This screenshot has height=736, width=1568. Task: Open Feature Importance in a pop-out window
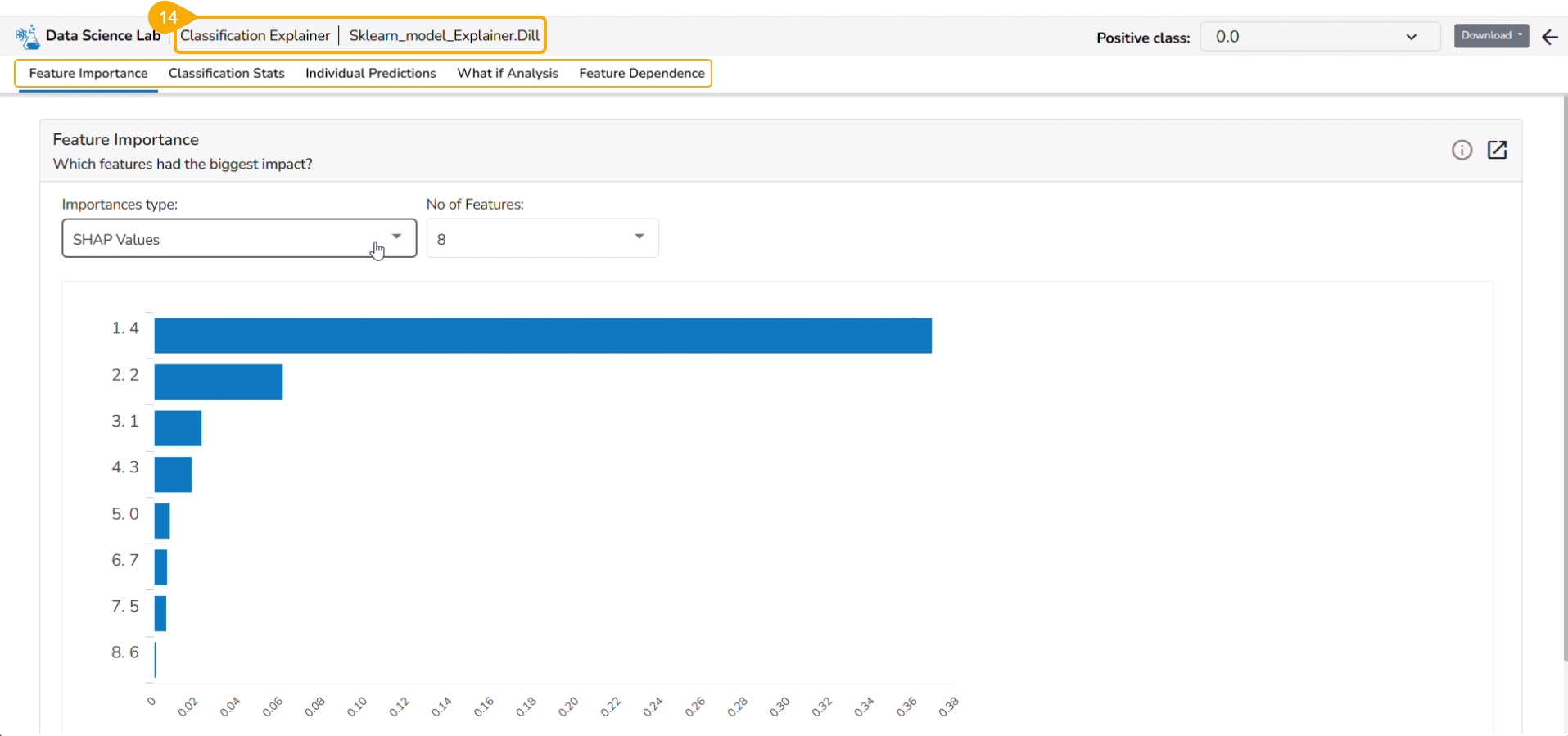(1497, 150)
